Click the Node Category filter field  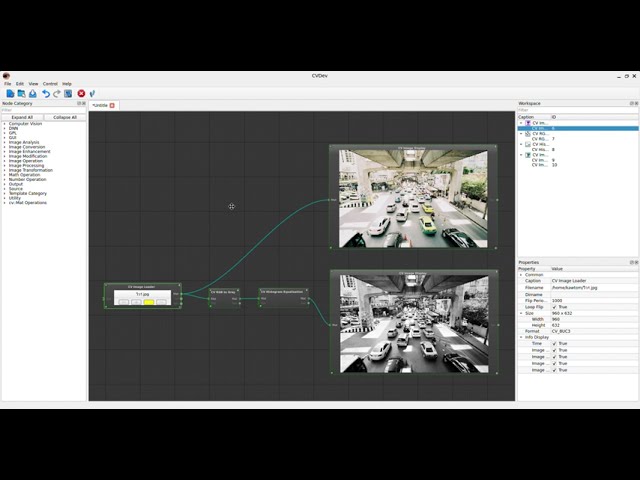point(44,110)
